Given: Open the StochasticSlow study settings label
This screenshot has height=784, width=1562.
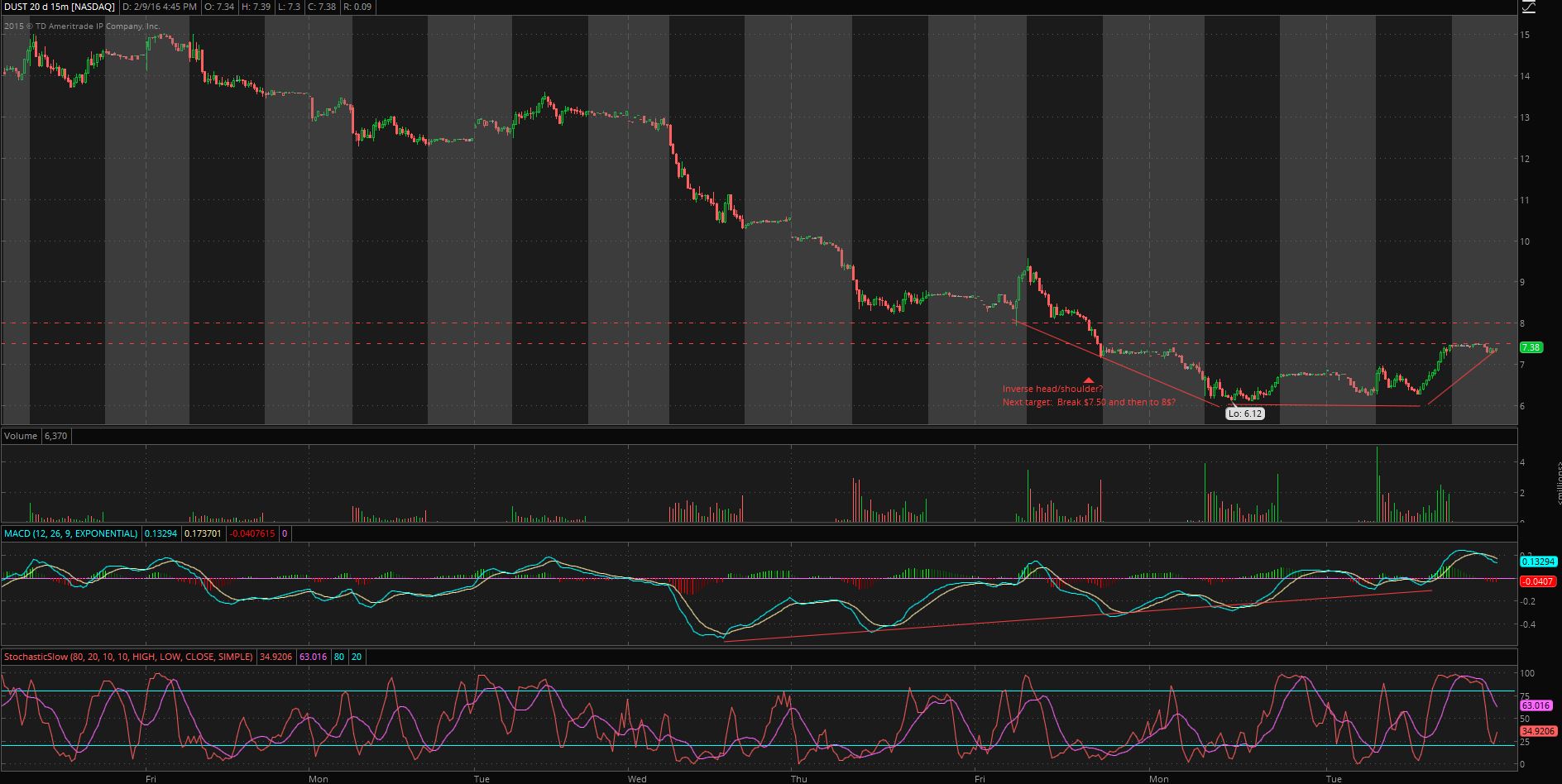Looking at the screenshot, I should coord(128,657).
